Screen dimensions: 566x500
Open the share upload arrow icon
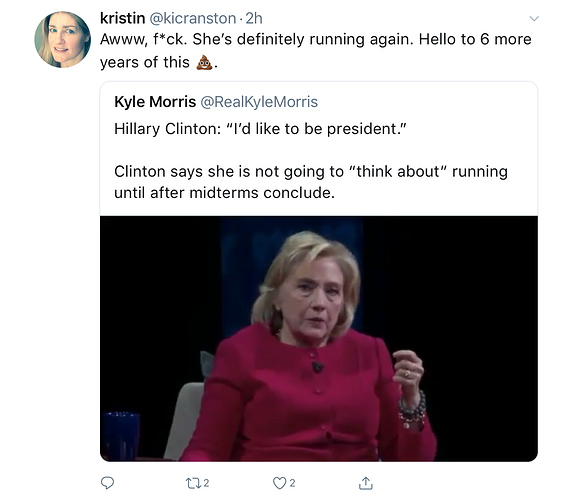tap(366, 483)
